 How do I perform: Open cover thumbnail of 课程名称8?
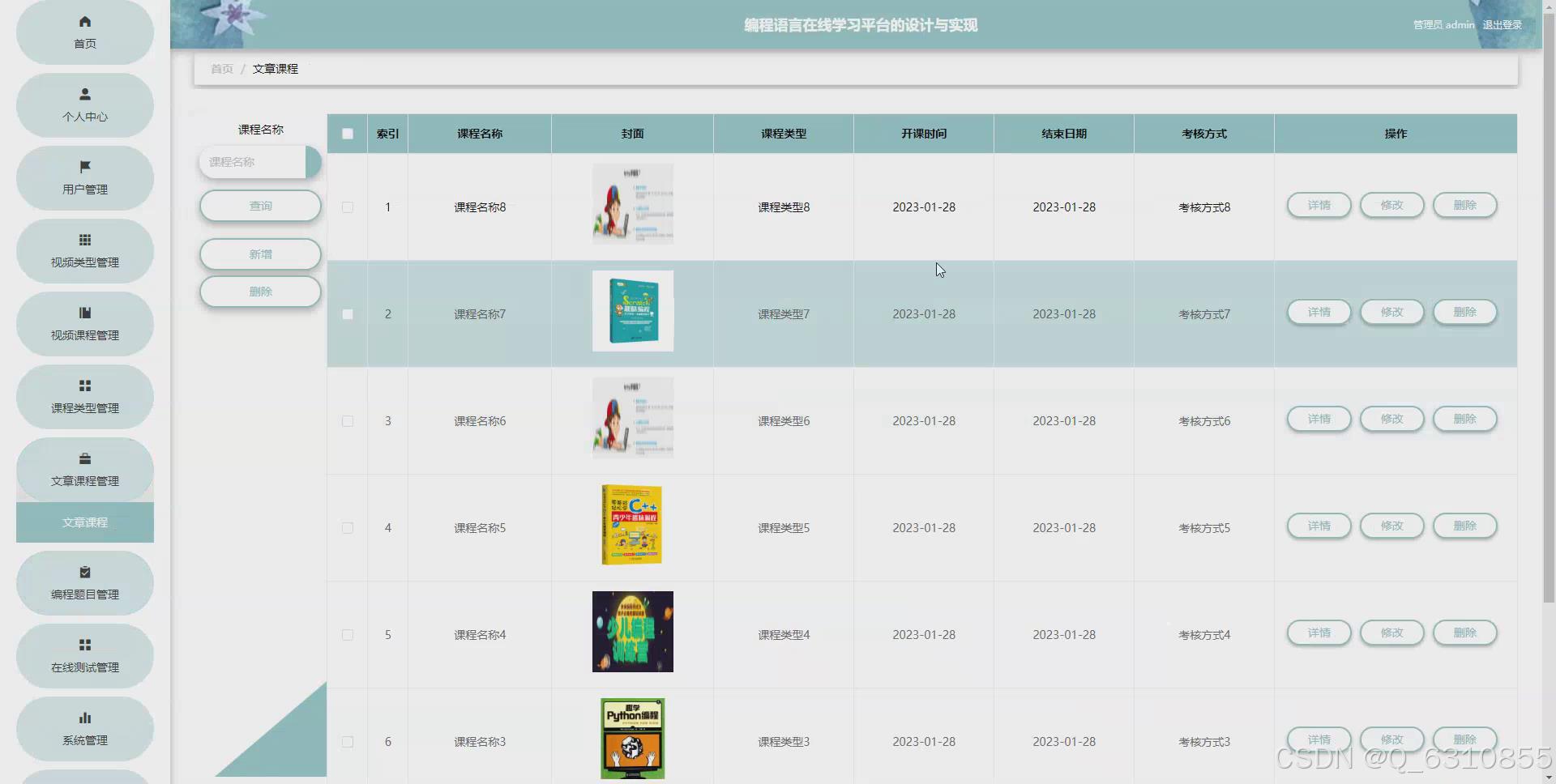click(633, 204)
